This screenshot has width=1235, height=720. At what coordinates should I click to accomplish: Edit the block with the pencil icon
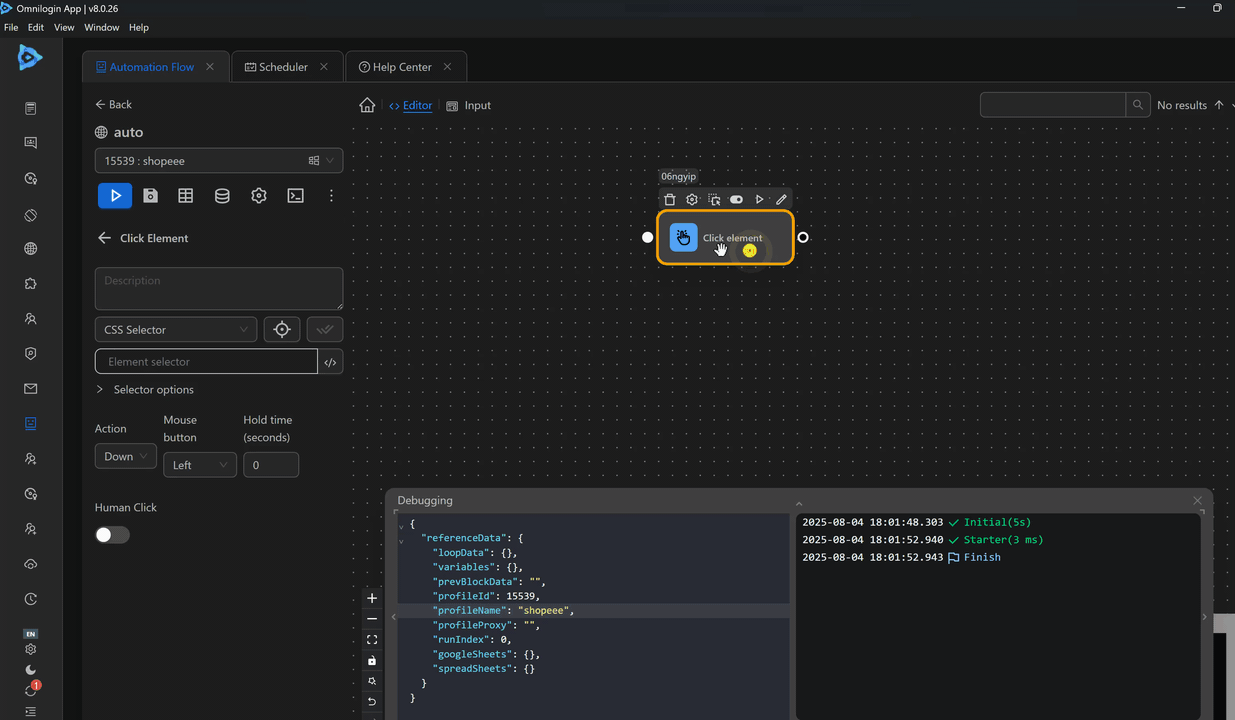click(781, 200)
